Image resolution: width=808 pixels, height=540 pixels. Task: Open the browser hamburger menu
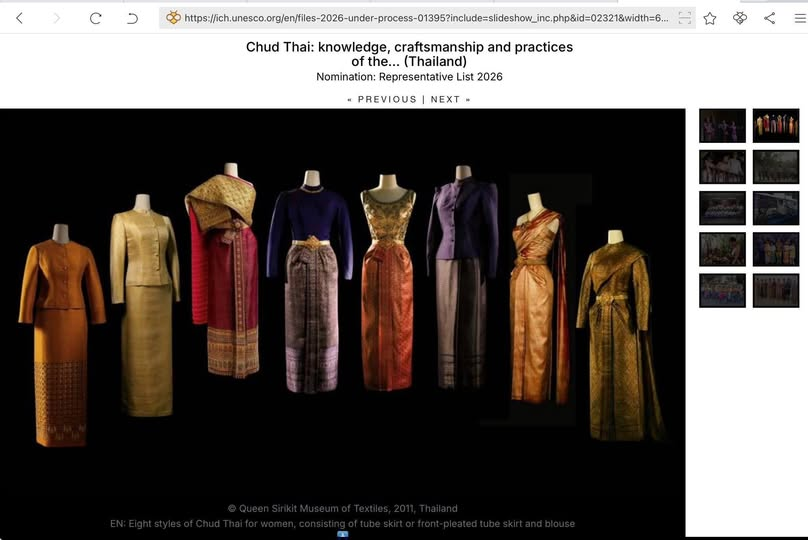click(800, 19)
